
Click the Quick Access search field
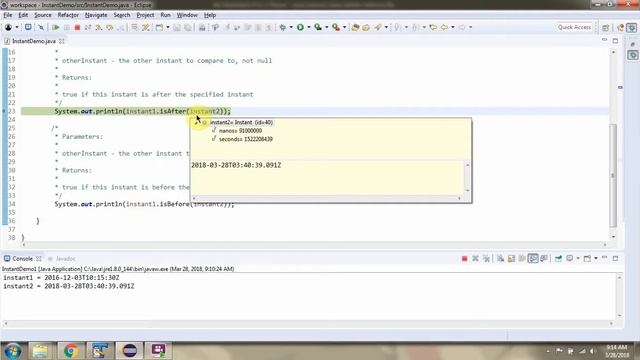click(x=574, y=27)
